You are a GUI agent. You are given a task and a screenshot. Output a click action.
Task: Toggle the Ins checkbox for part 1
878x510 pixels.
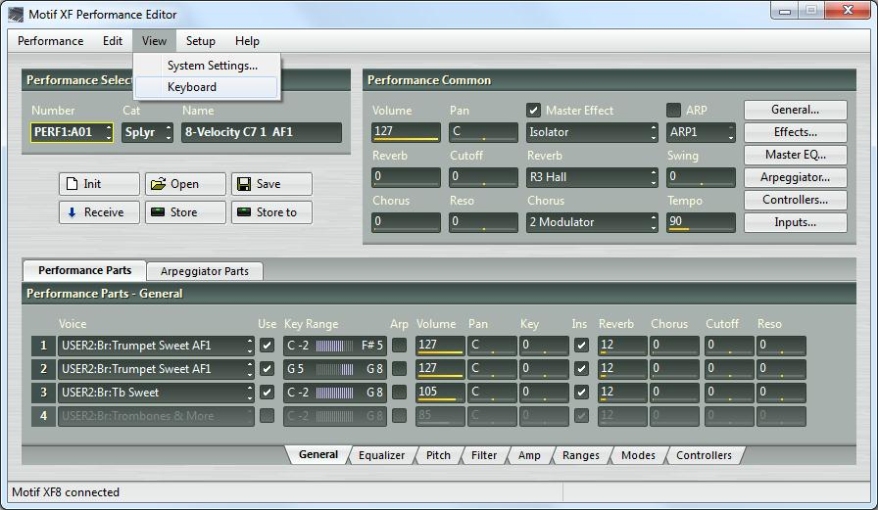(x=581, y=345)
